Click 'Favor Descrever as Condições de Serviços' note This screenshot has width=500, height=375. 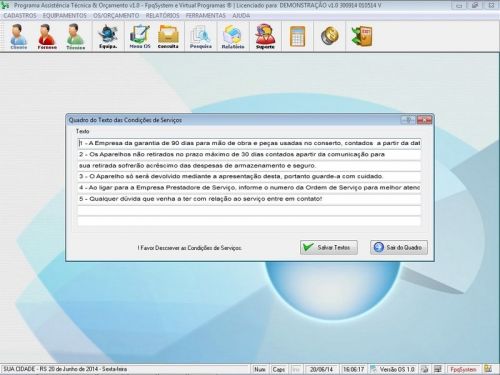pyautogui.click(x=189, y=248)
